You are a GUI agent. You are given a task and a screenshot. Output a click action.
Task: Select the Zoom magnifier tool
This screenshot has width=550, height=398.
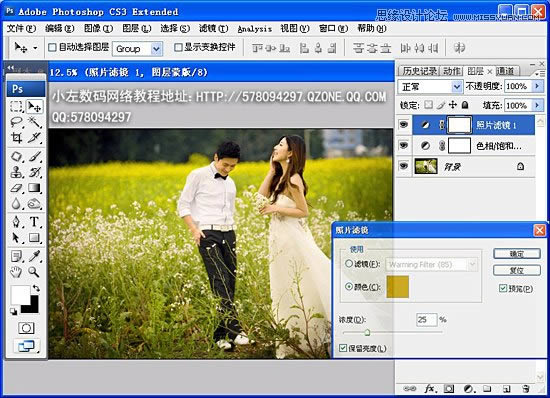pyautogui.click(x=34, y=272)
